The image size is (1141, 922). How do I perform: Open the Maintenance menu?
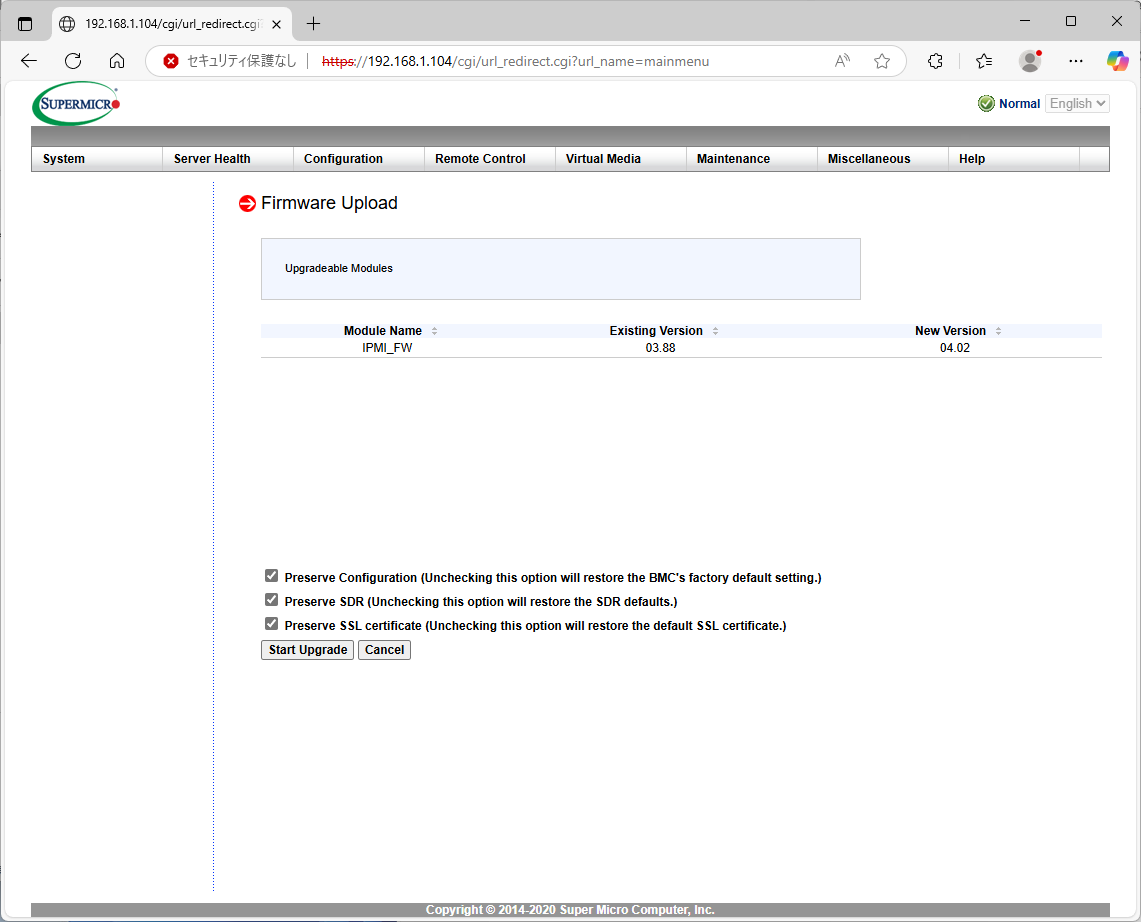[733, 159]
